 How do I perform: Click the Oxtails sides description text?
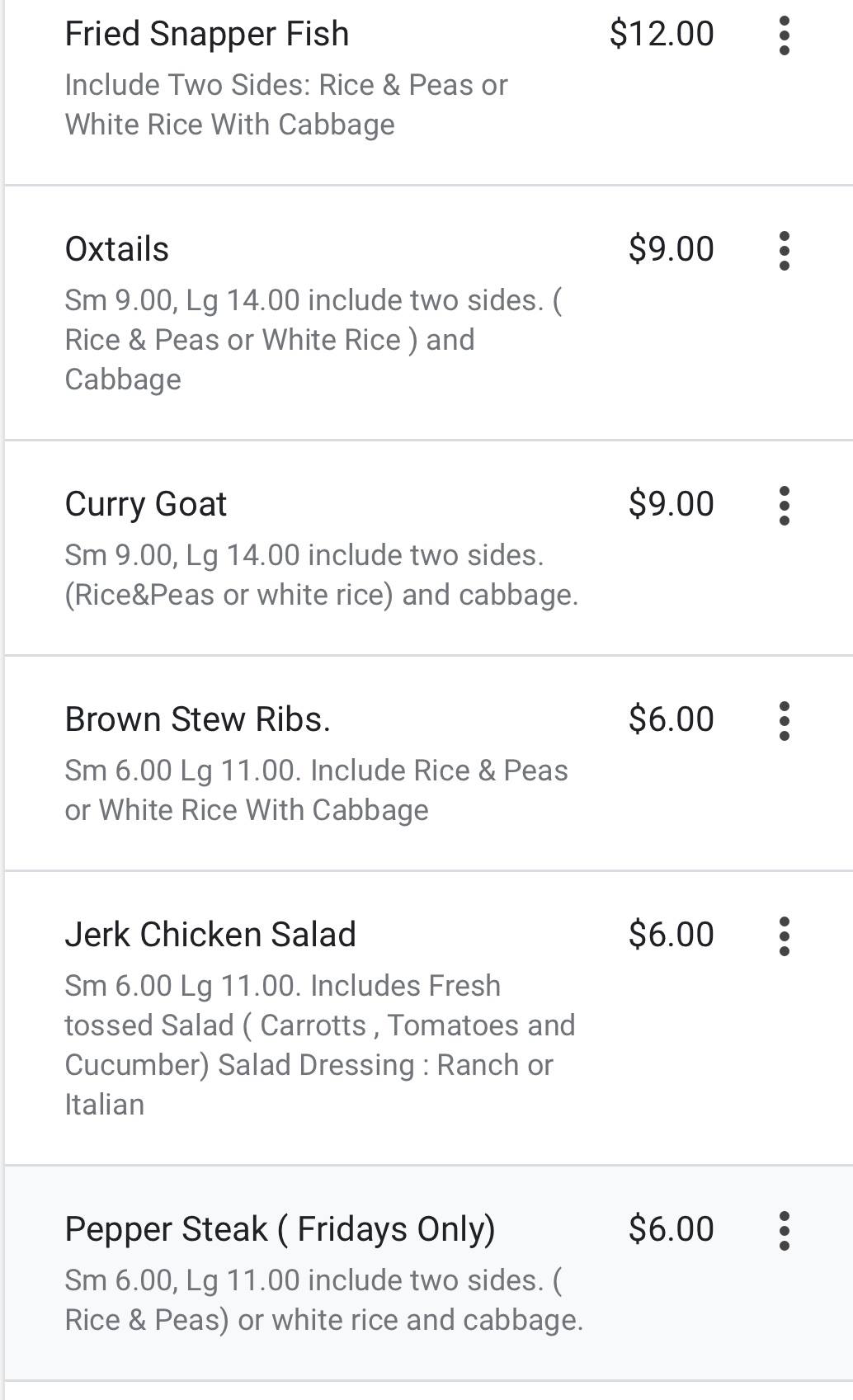pyautogui.click(x=313, y=340)
